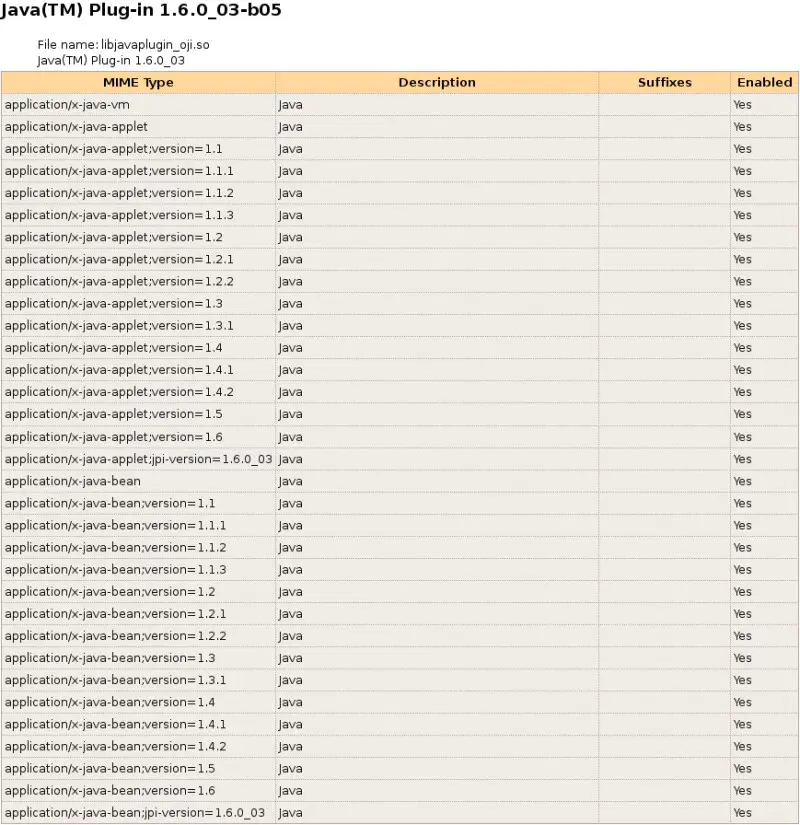800x825 pixels.
Task: Click the Enabled column header
Action: (764, 83)
